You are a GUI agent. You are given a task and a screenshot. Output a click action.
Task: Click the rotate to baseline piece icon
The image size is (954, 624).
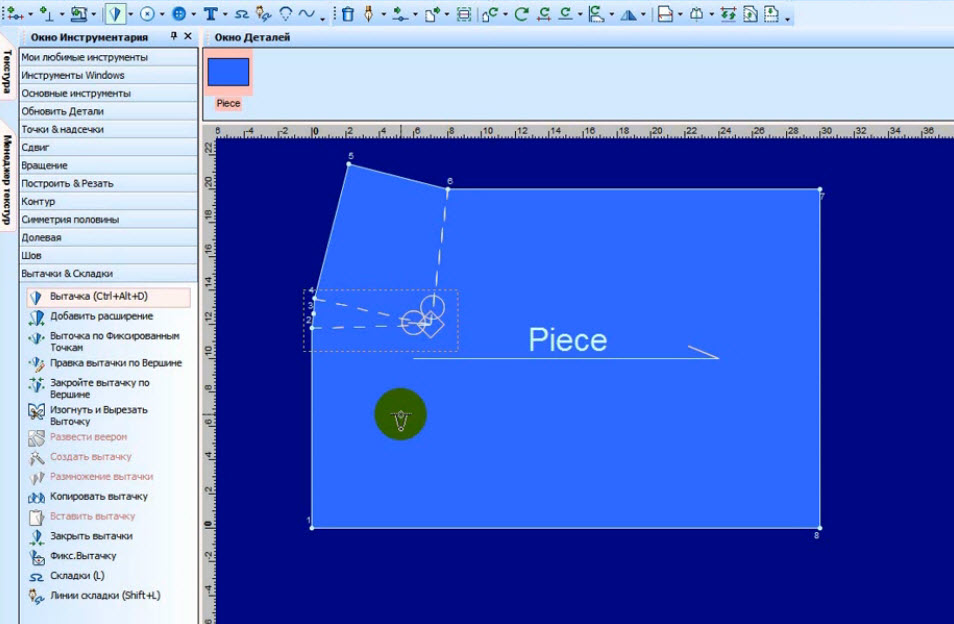coord(597,13)
